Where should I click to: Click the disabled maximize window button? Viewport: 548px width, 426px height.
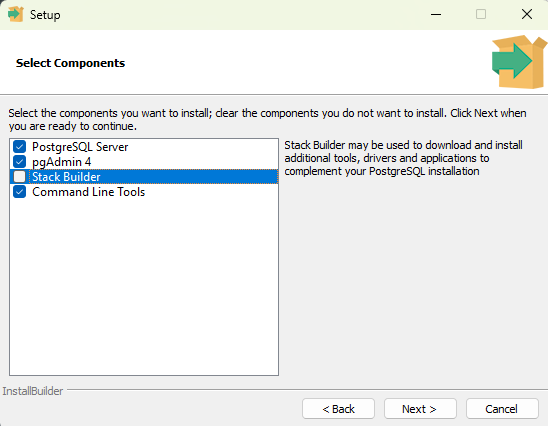[481, 15]
